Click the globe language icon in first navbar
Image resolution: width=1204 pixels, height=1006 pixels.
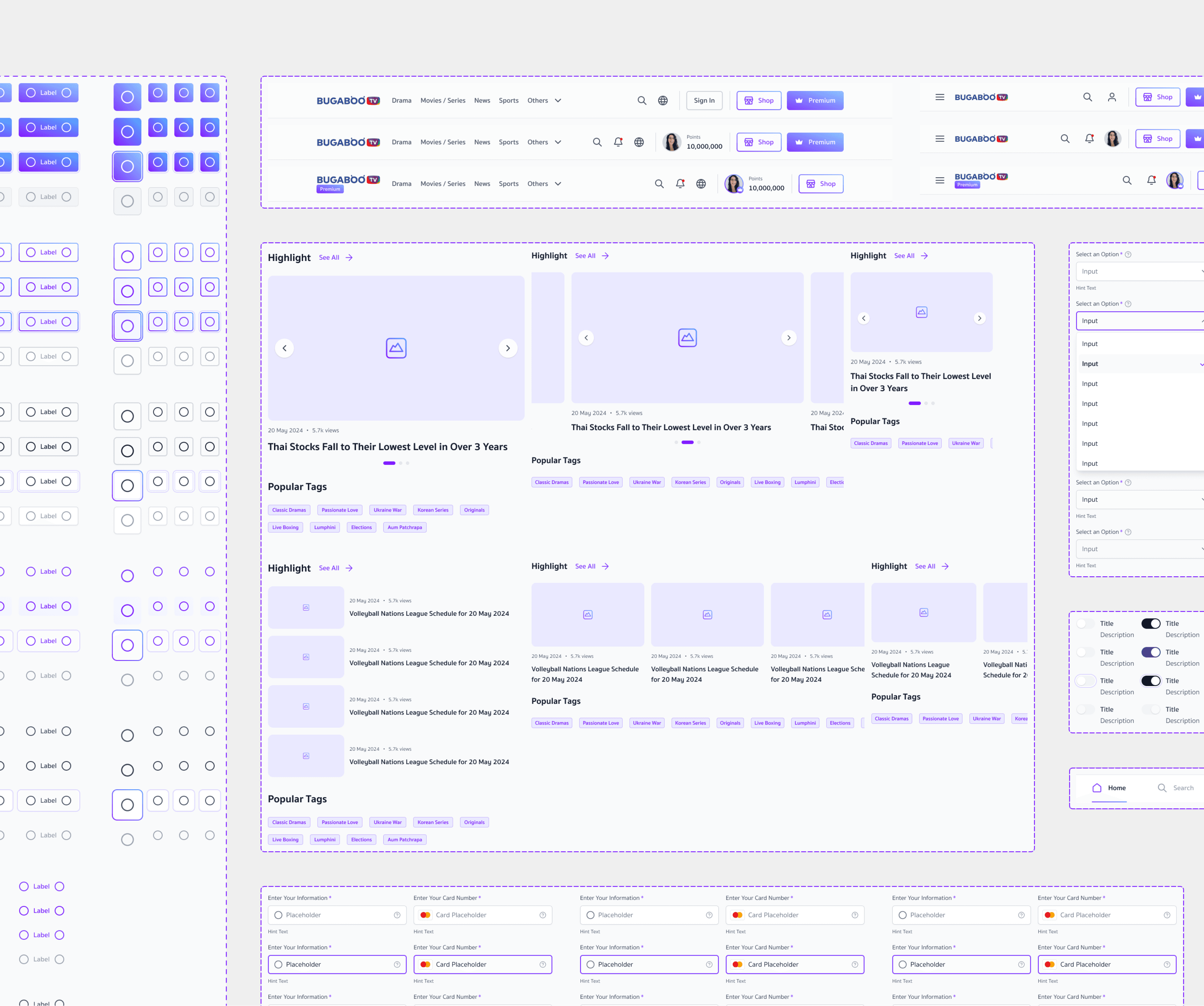click(x=663, y=100)
